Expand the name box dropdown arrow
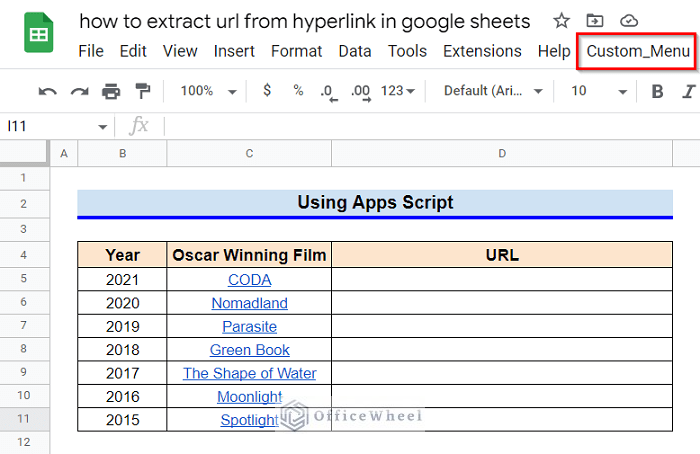The image size is (700, 454). click(102, 127)
